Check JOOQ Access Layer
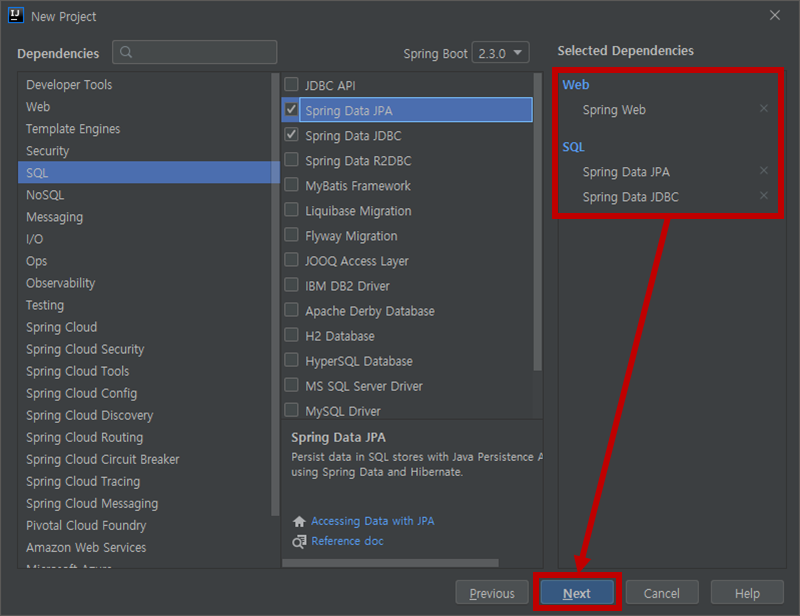800x616 pixels. 291,259
